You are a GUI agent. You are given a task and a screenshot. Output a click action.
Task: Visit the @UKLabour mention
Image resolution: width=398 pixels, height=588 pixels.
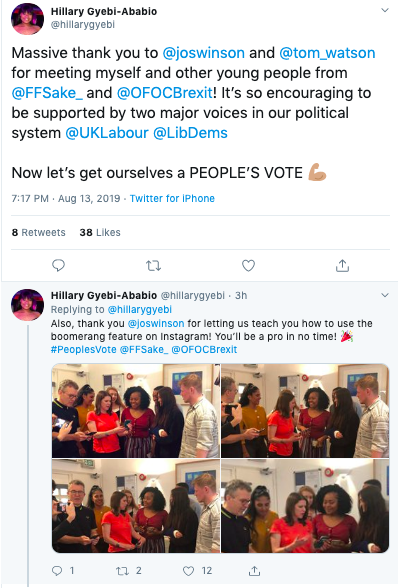point(107,133)
